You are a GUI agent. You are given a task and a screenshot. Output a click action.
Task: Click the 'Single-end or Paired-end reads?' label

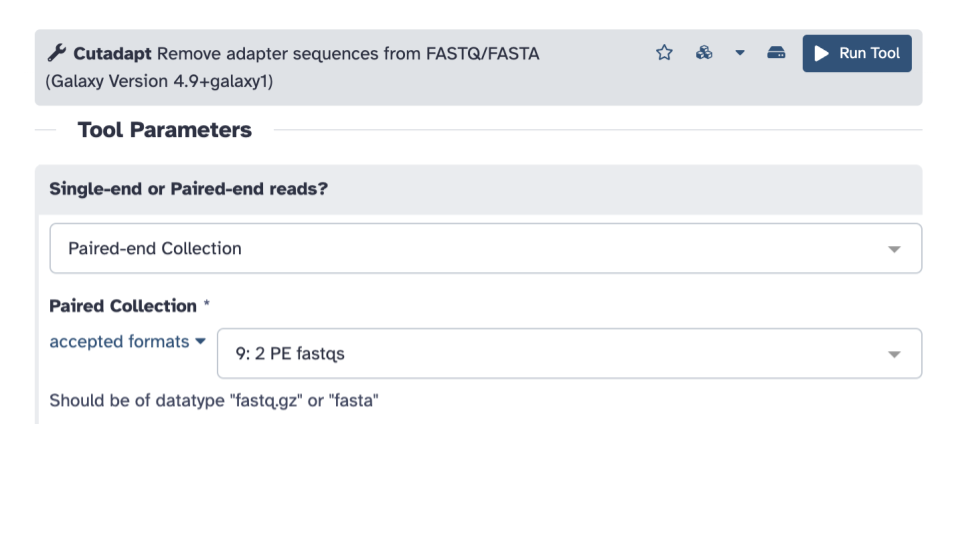click(189, 189)
